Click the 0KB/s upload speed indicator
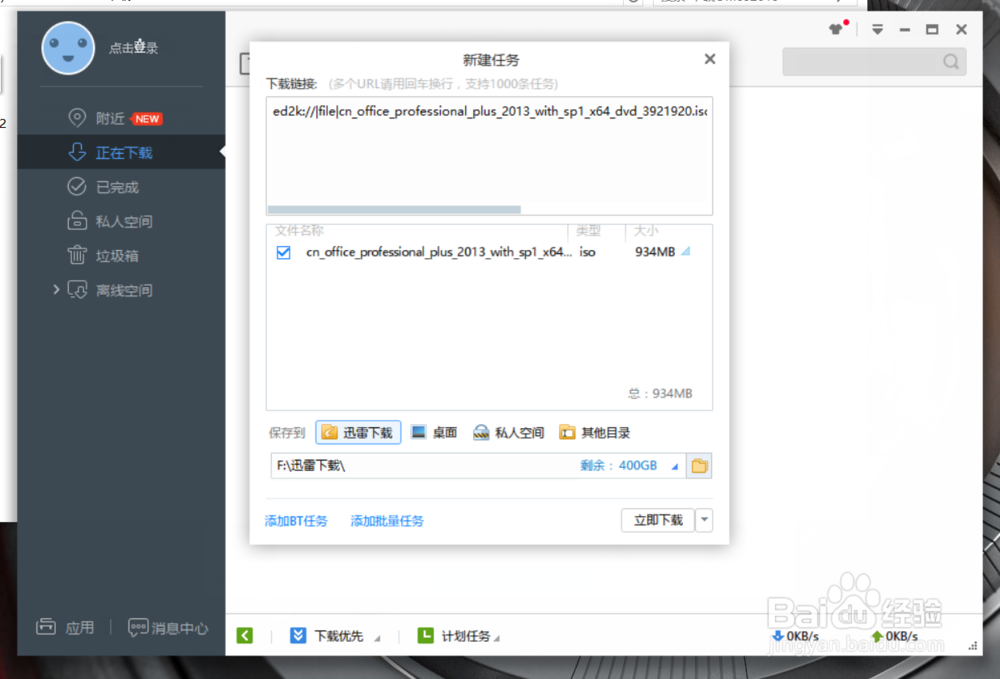Viewport: 1000px width, 679px height. (x=895, y=636)
